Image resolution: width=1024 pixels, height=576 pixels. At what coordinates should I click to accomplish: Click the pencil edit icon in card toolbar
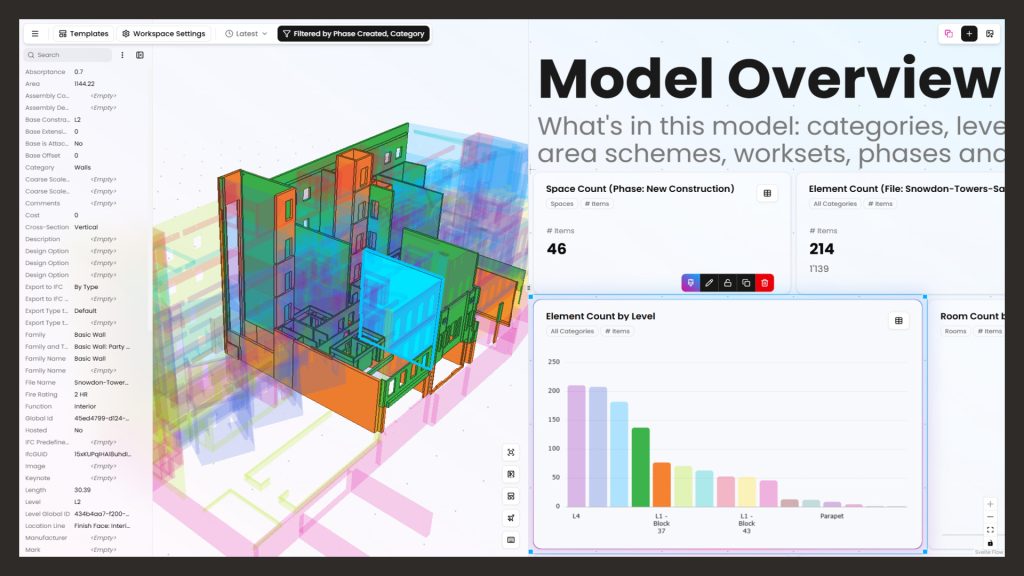coord(709,283)
